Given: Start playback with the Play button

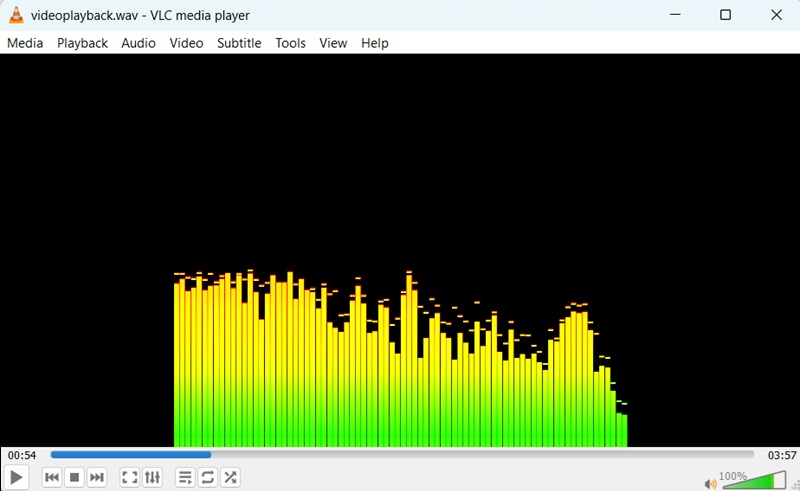Looking at the screenshot, I should [x=16, y=477].
